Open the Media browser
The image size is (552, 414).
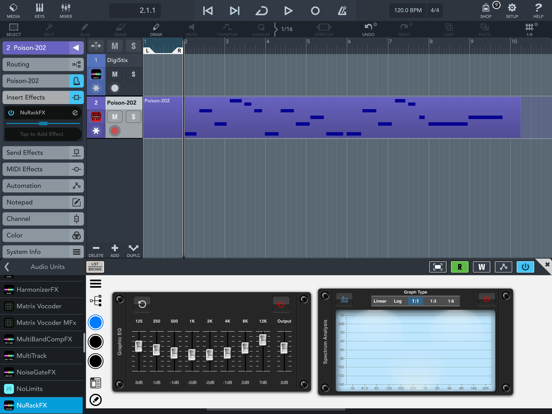point(13,10)
